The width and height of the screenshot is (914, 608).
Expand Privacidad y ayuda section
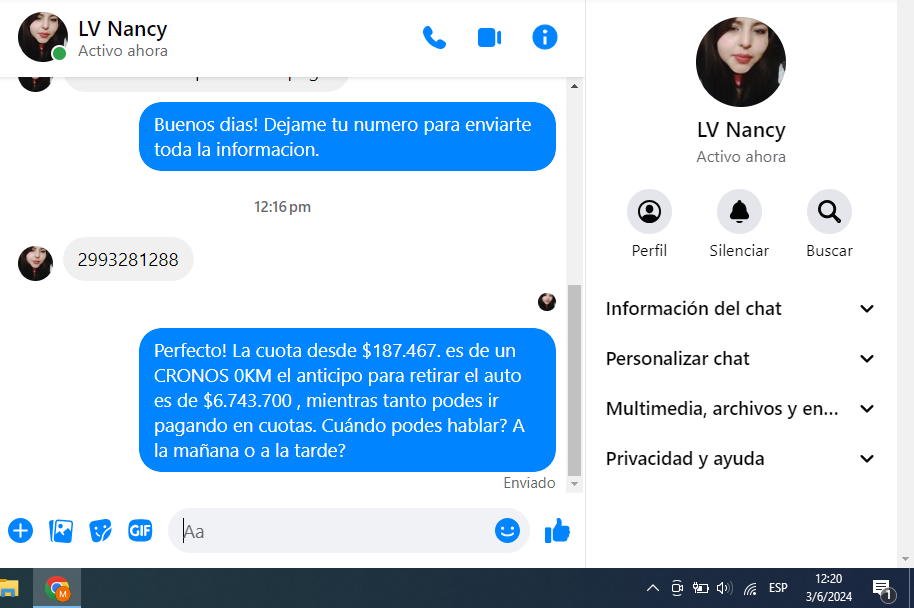(x=740, y=459)
